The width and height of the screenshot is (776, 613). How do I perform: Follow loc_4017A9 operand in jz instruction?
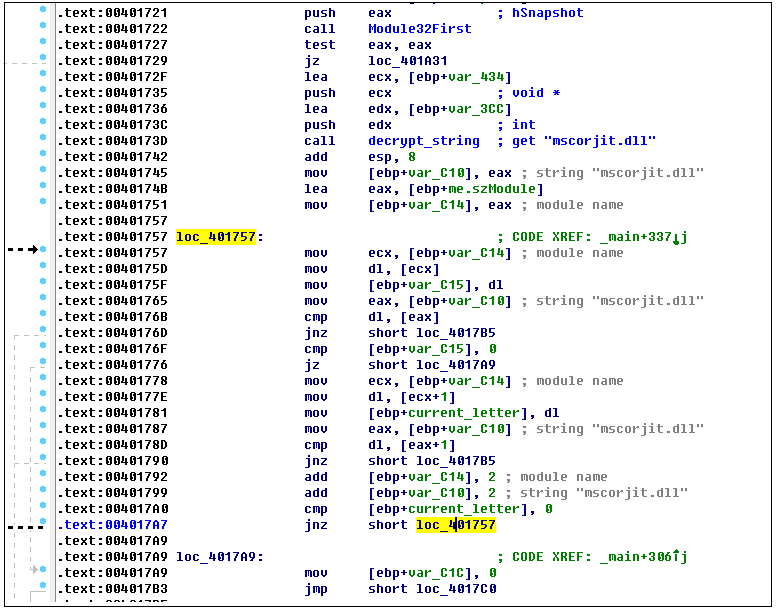tap(455, 365)
